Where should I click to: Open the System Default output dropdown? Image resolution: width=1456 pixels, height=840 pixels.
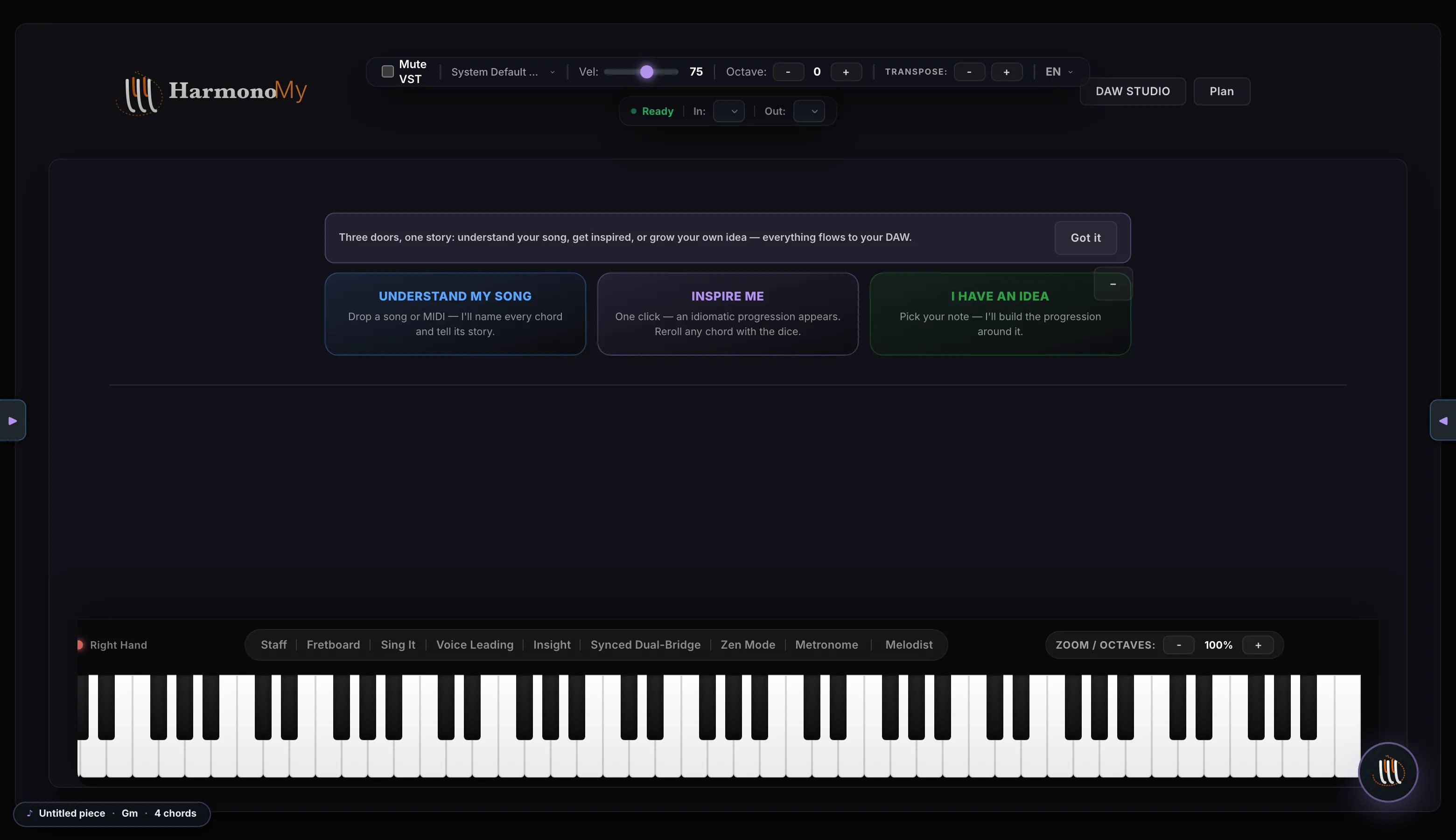[x=503, y=72]
